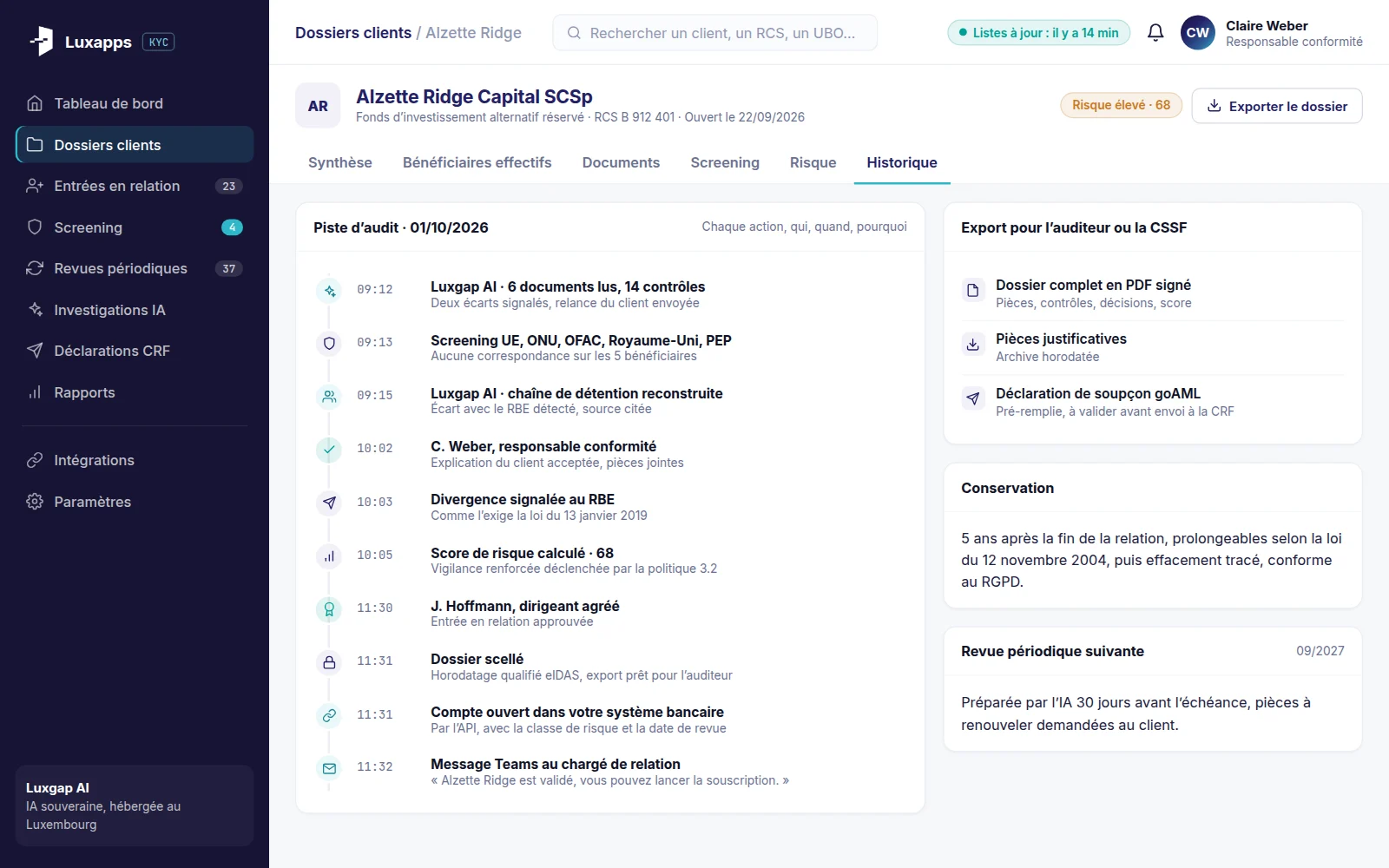Screen dimensions: 1389x868
Task: Open Paramètres settings
Action: [x=135, y=502]
